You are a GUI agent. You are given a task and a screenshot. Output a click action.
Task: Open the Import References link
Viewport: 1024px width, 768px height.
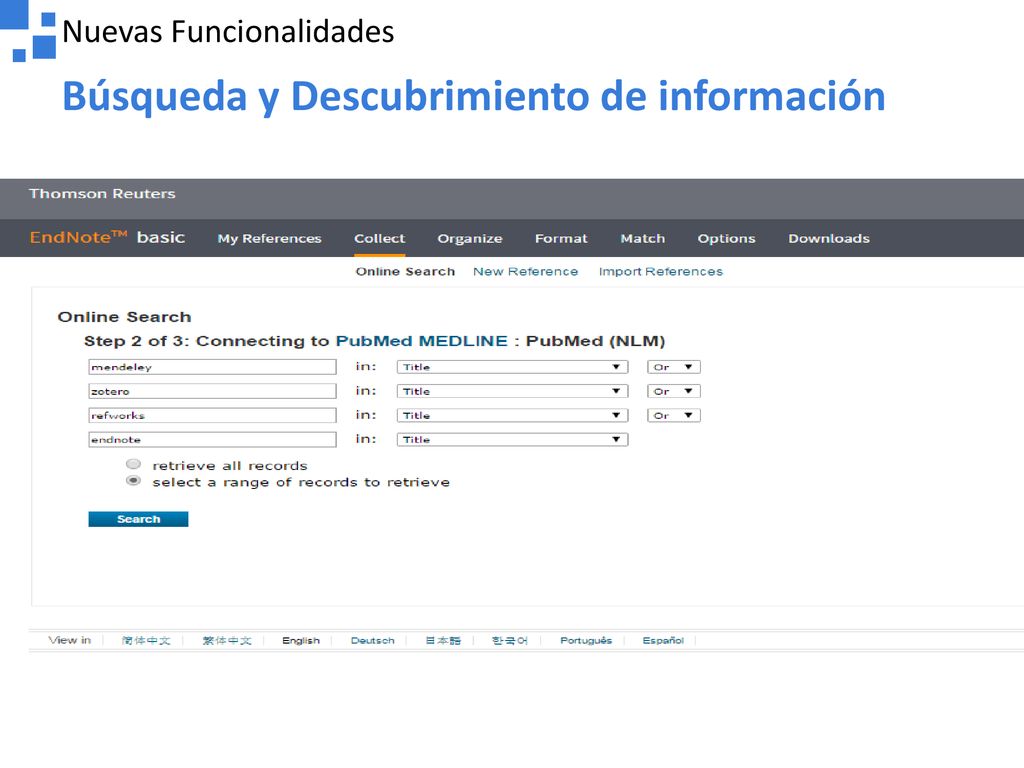coord(660,271)
